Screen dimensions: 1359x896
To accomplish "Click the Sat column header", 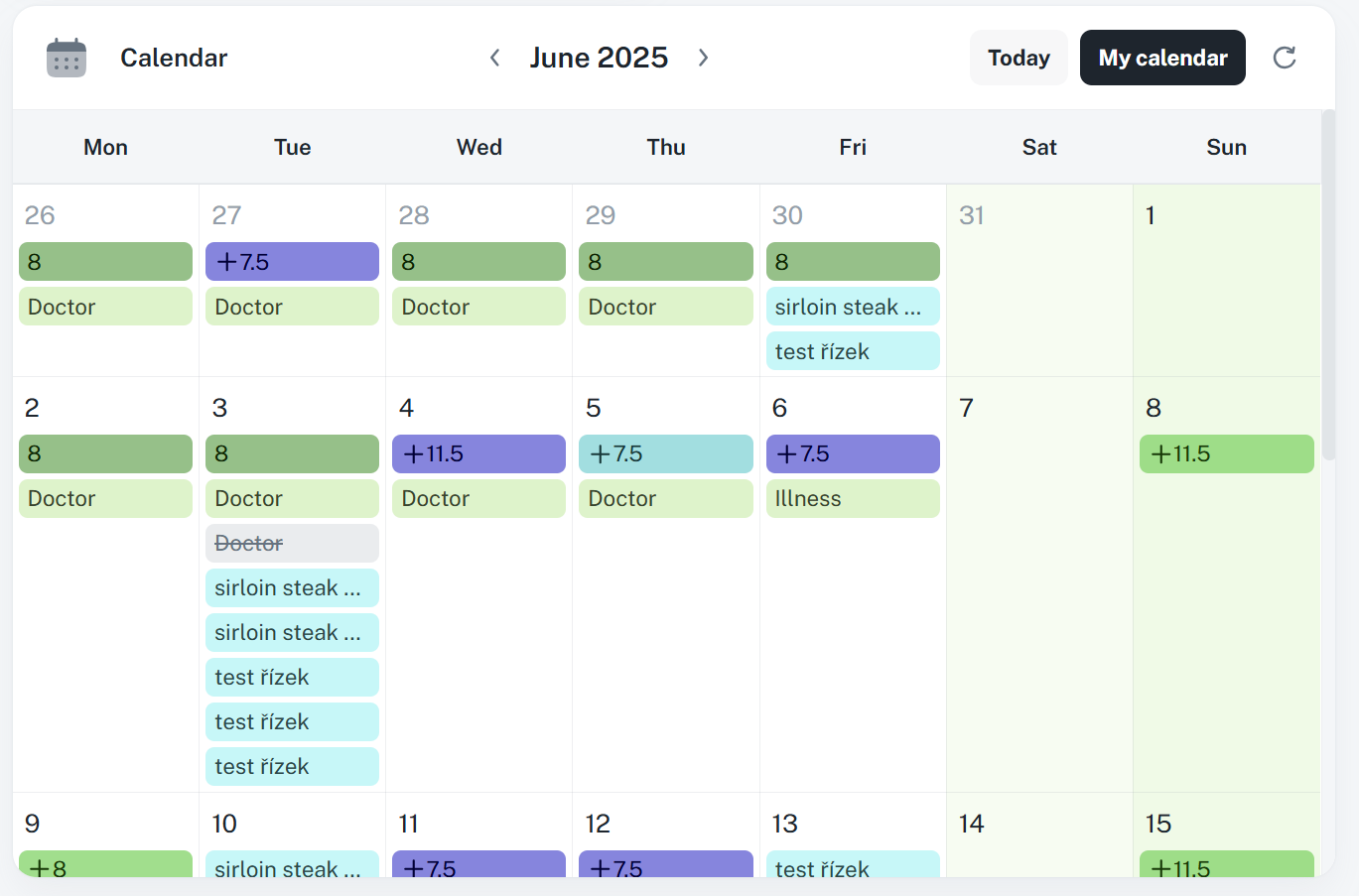I will (1039, 147).
